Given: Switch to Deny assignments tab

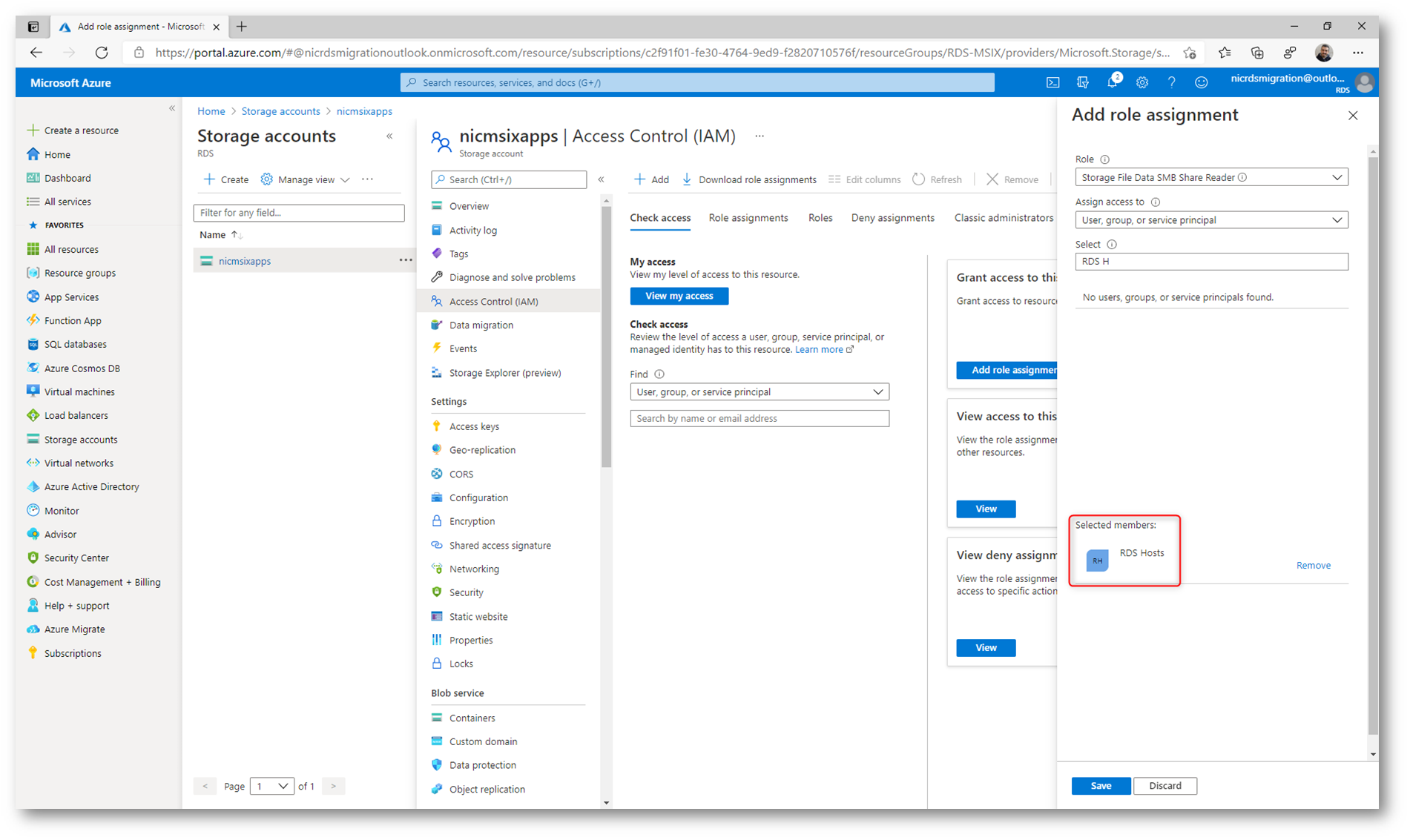Looking at the screenshot, I should point(893,218).
